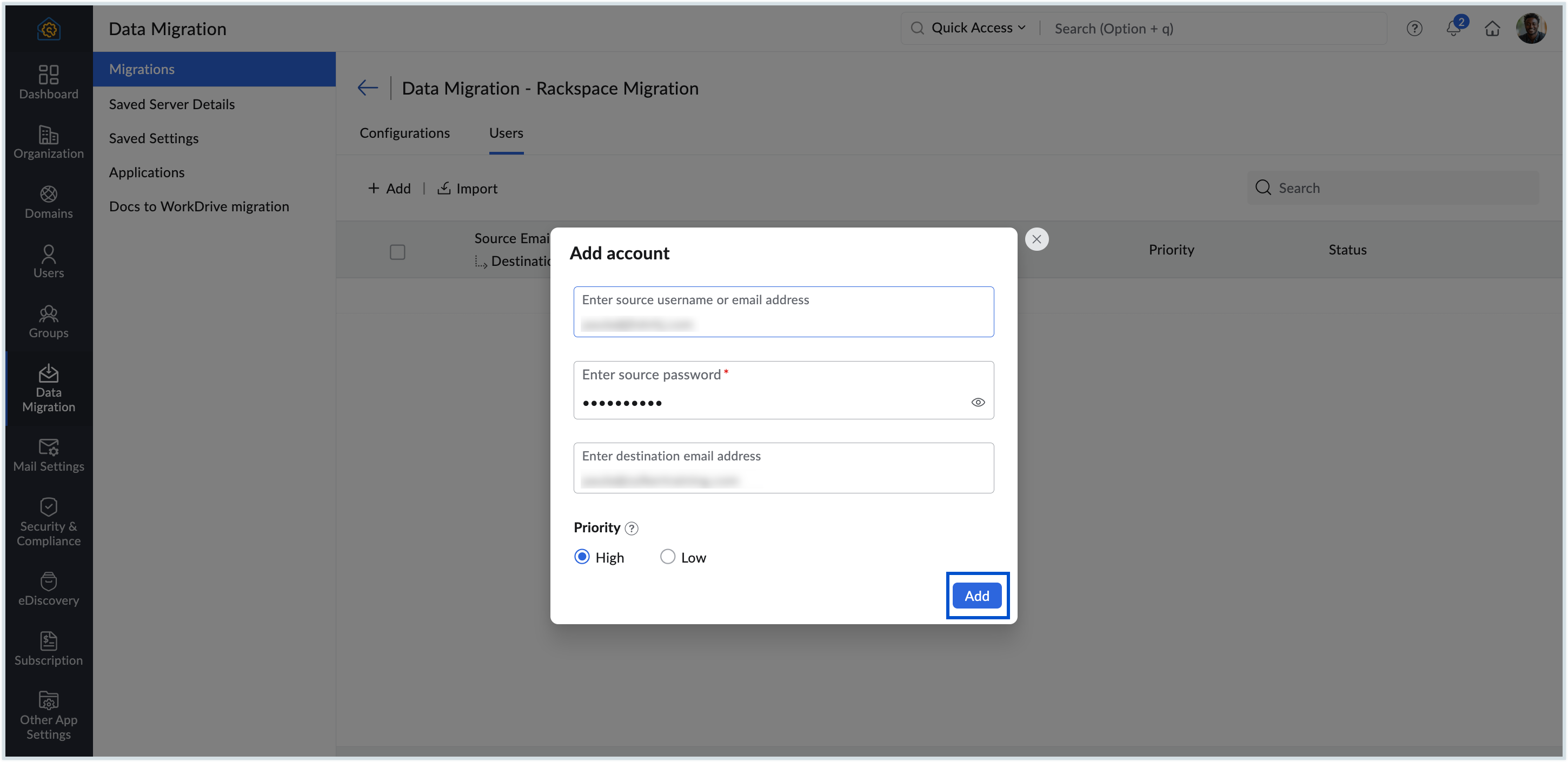Open Saved Settings from the migration menu

coord(154,138)
